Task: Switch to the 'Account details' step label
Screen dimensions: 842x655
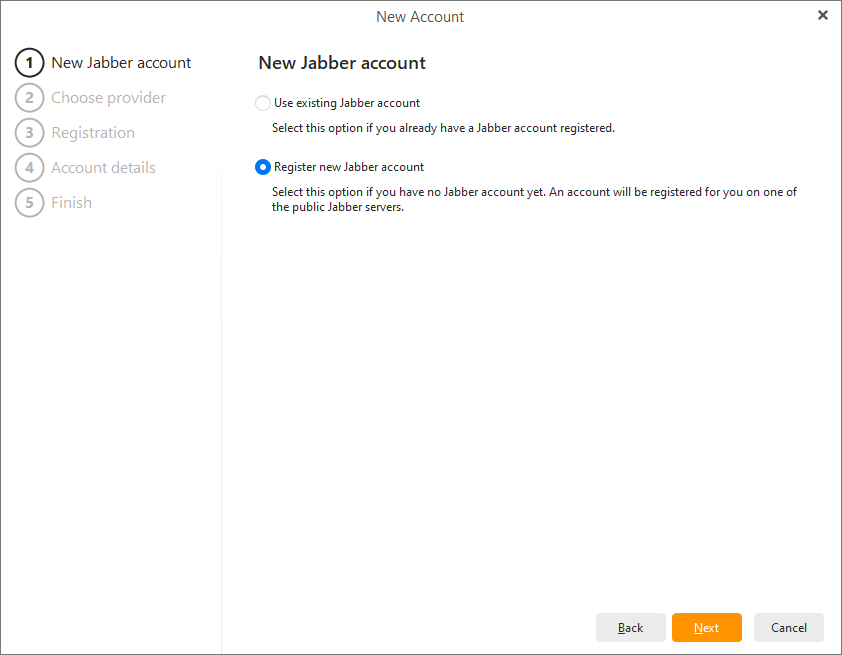Action: pyautogui.click(x=103, y=168)
